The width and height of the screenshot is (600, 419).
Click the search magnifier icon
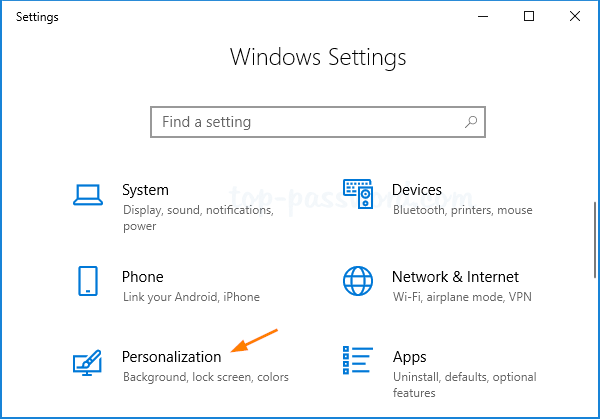471,122
